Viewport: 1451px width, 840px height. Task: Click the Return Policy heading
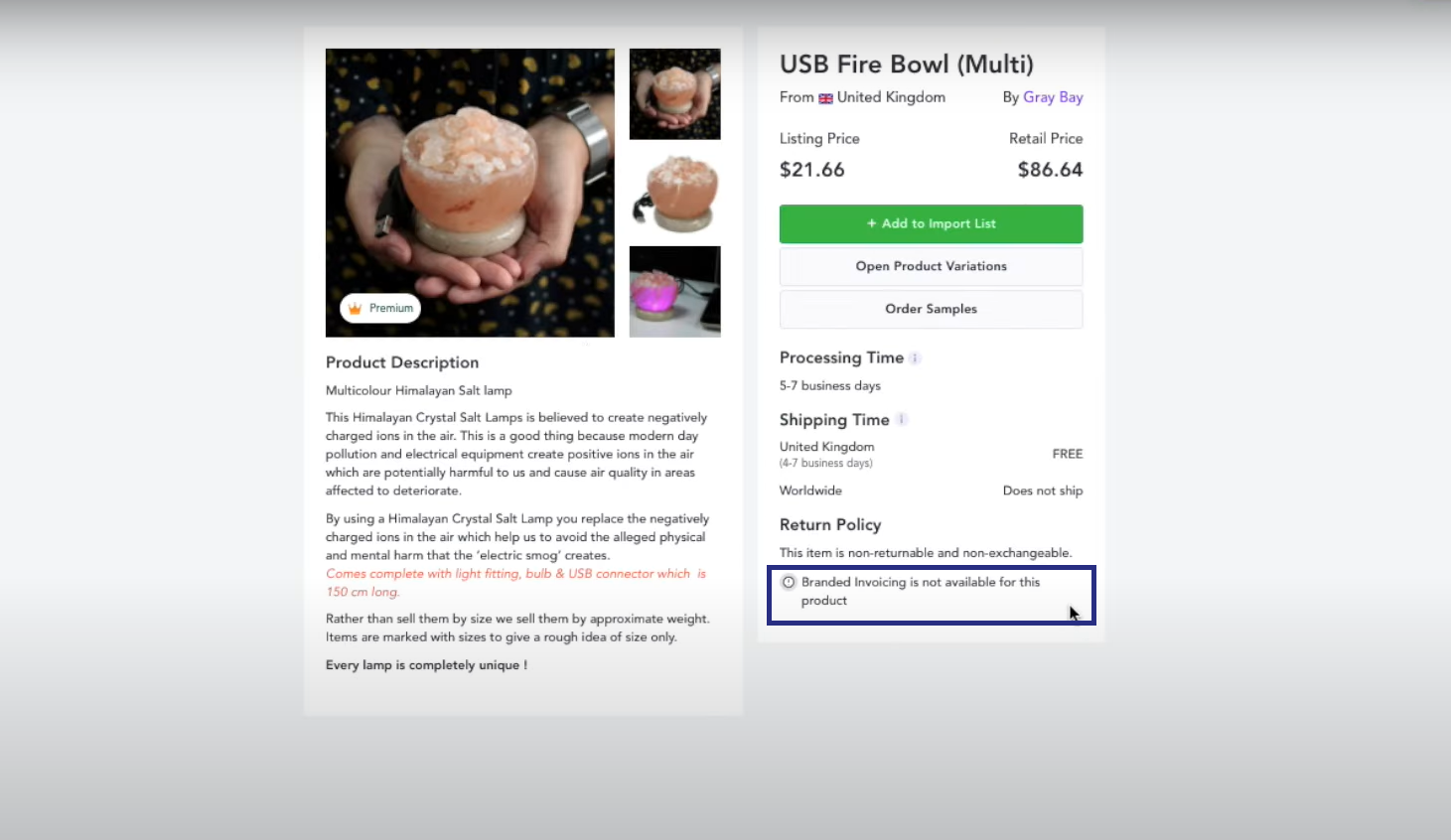(830, 524)
